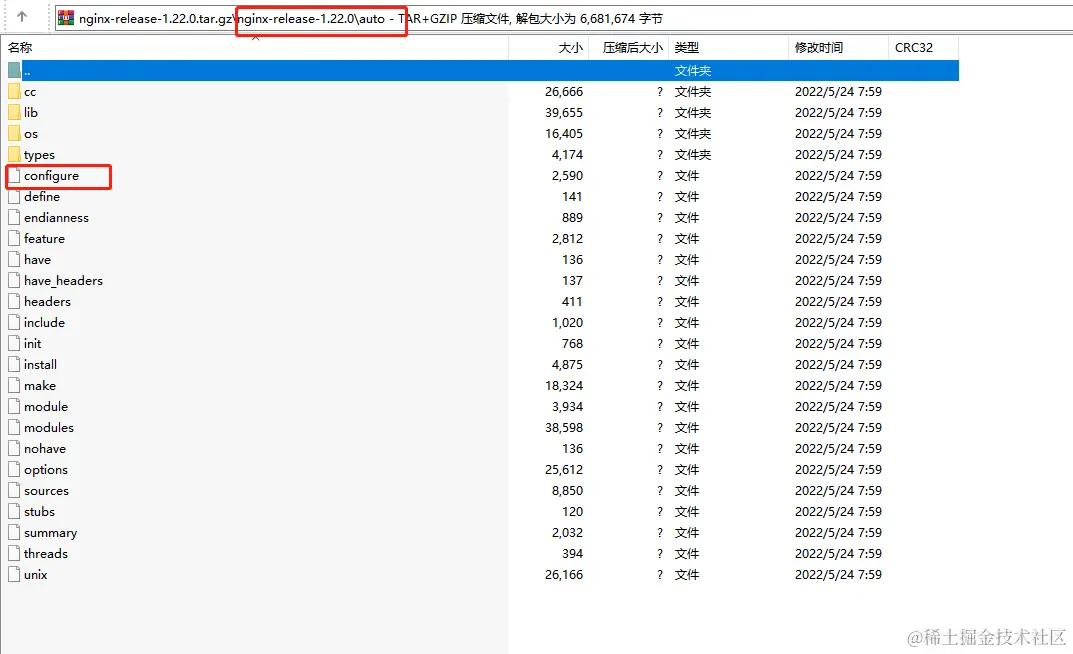This screenshot has width=1073, height=654.
Task: Click the module file icon
Action: click(14, 406)
